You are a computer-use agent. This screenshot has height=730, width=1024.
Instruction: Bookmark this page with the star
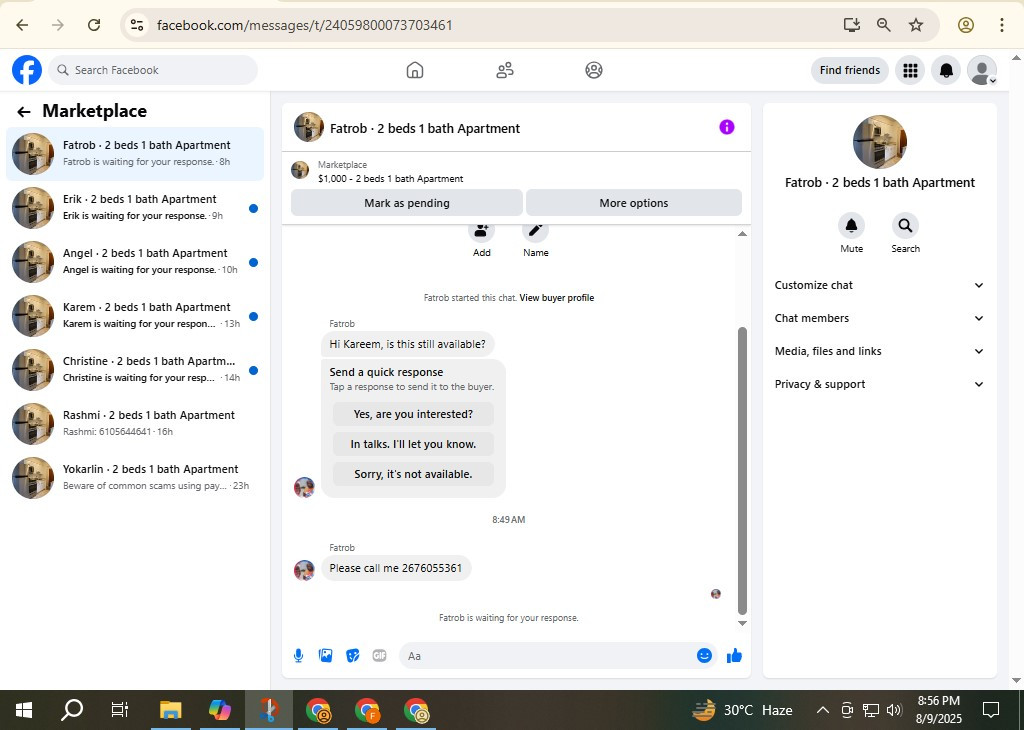coord(916,25)
